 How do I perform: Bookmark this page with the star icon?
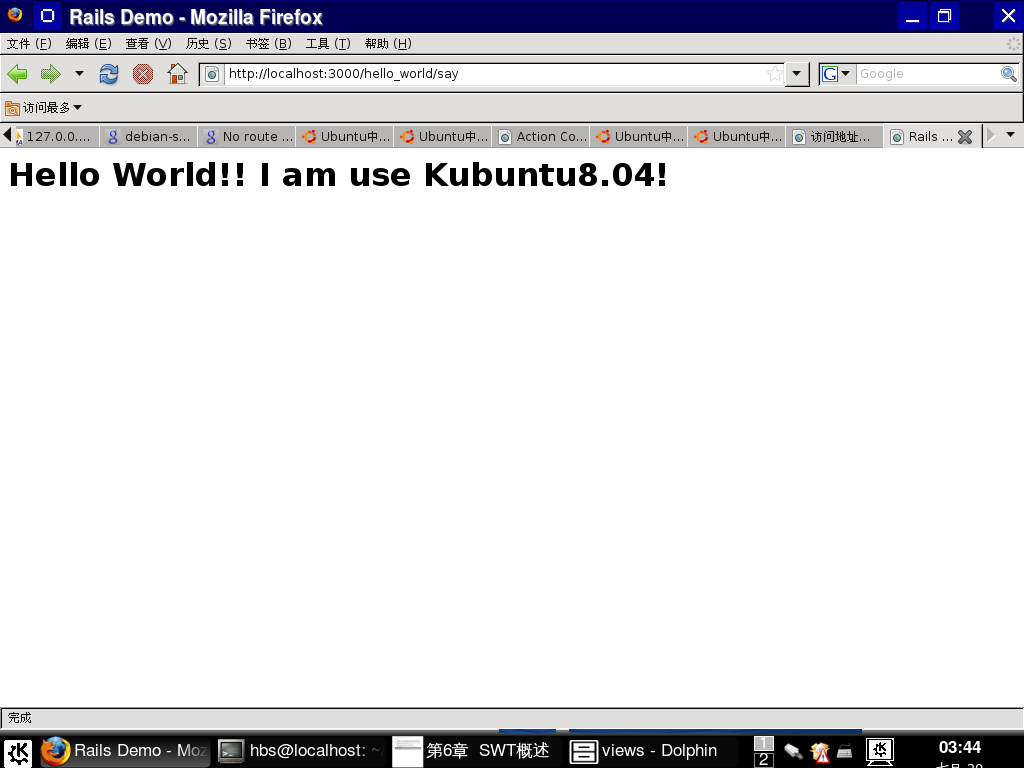tap(775, 74)
